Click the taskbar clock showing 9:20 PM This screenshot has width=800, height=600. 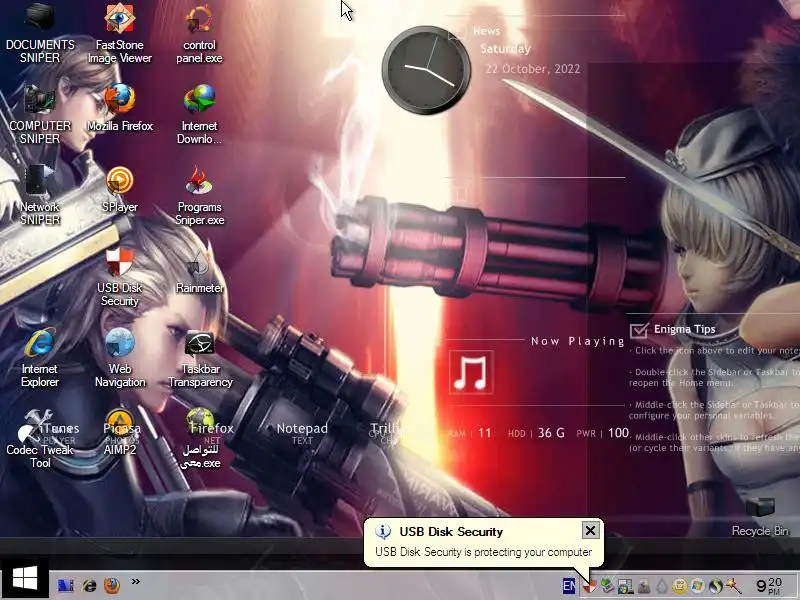(x=769, y=586)
